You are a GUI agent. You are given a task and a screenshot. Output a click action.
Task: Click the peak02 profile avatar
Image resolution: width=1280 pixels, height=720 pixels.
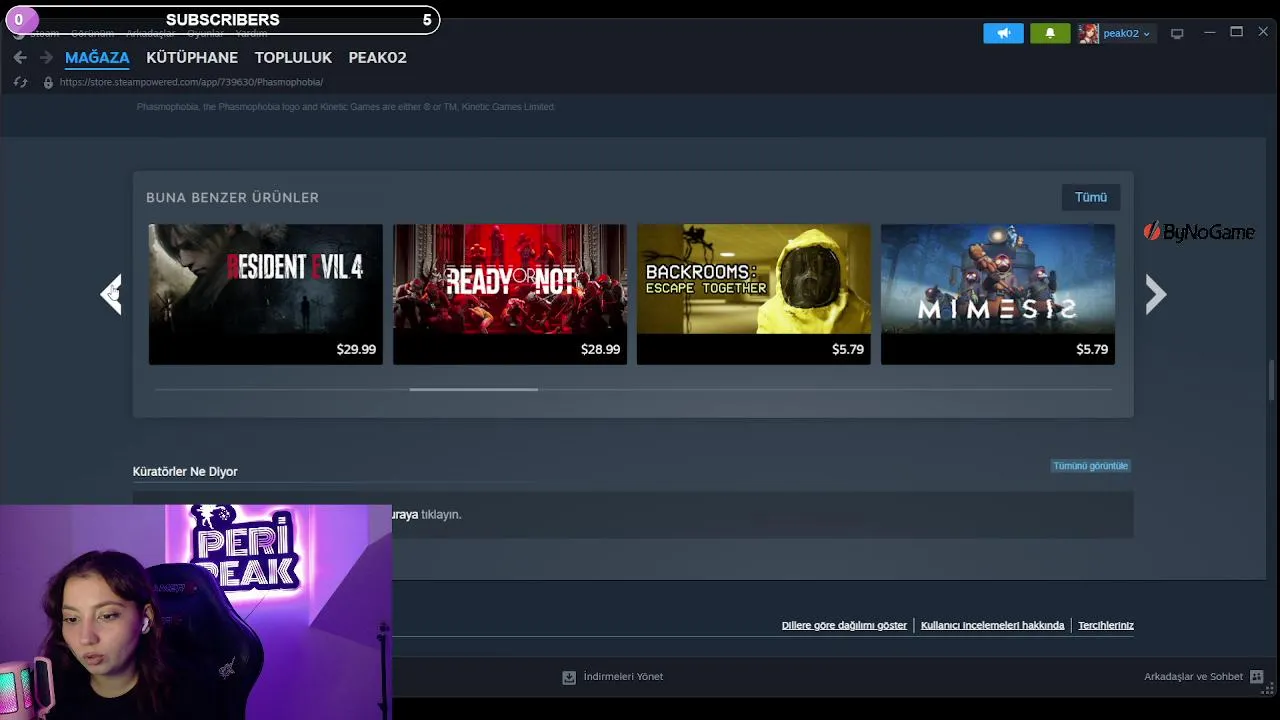(1088, 33)
